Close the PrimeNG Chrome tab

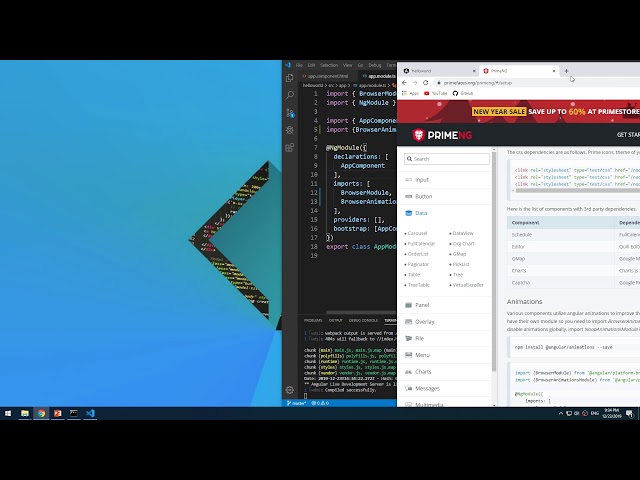[554, 71]
